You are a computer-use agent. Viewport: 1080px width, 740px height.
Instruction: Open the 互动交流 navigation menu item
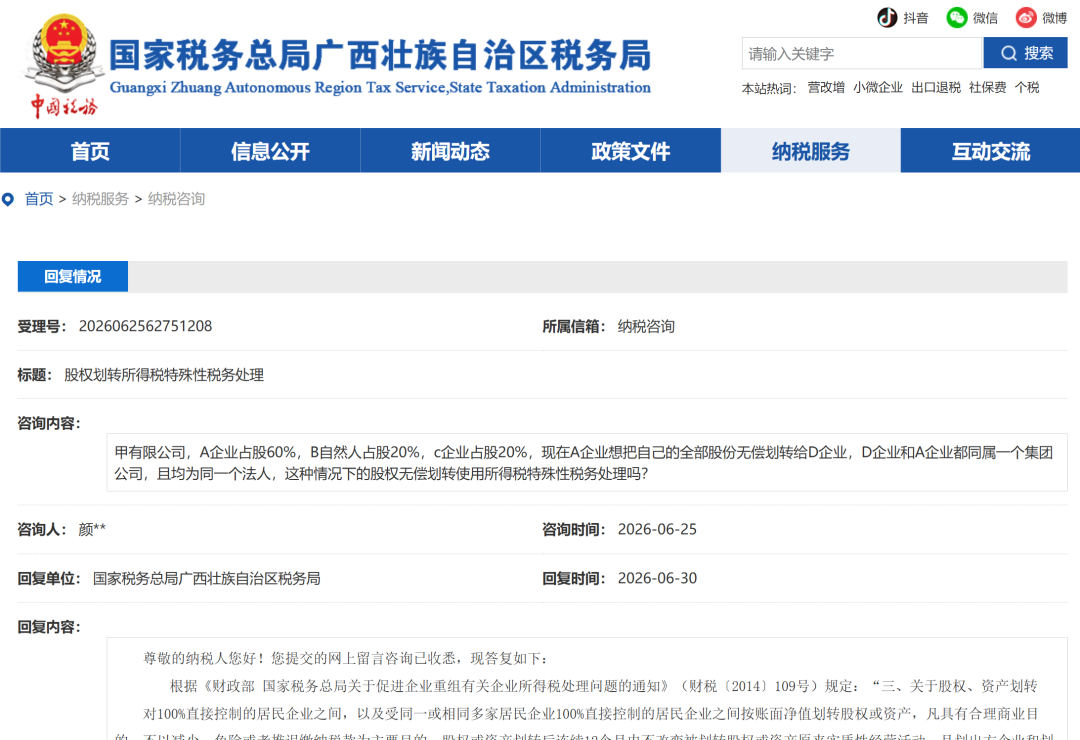[x=990, y=150]
